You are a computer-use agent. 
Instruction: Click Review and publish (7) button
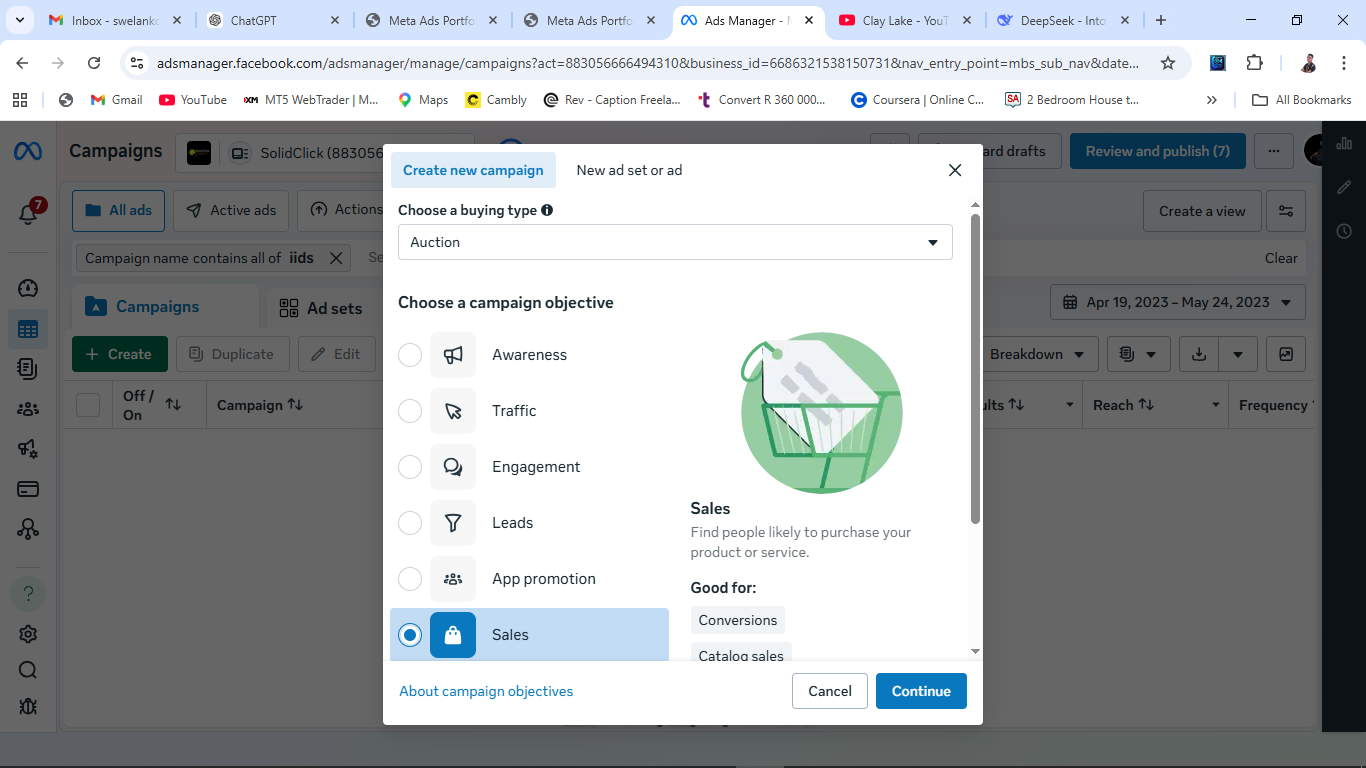pyautogui.click(x=1158, y=151)
